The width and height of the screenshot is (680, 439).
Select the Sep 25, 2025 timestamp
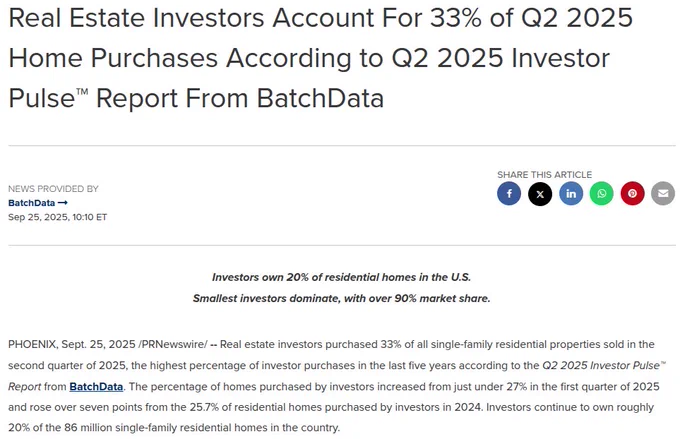[57, 217]
